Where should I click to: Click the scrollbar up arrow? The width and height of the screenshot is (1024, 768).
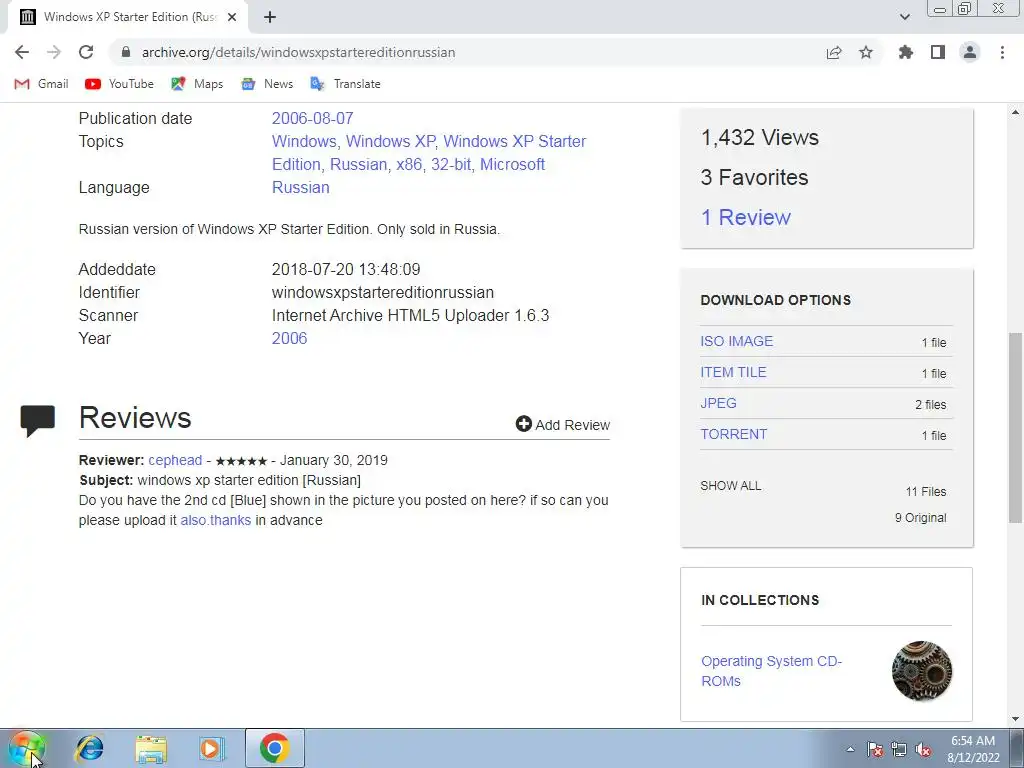pyautogui.click(x=1015, y=112)
